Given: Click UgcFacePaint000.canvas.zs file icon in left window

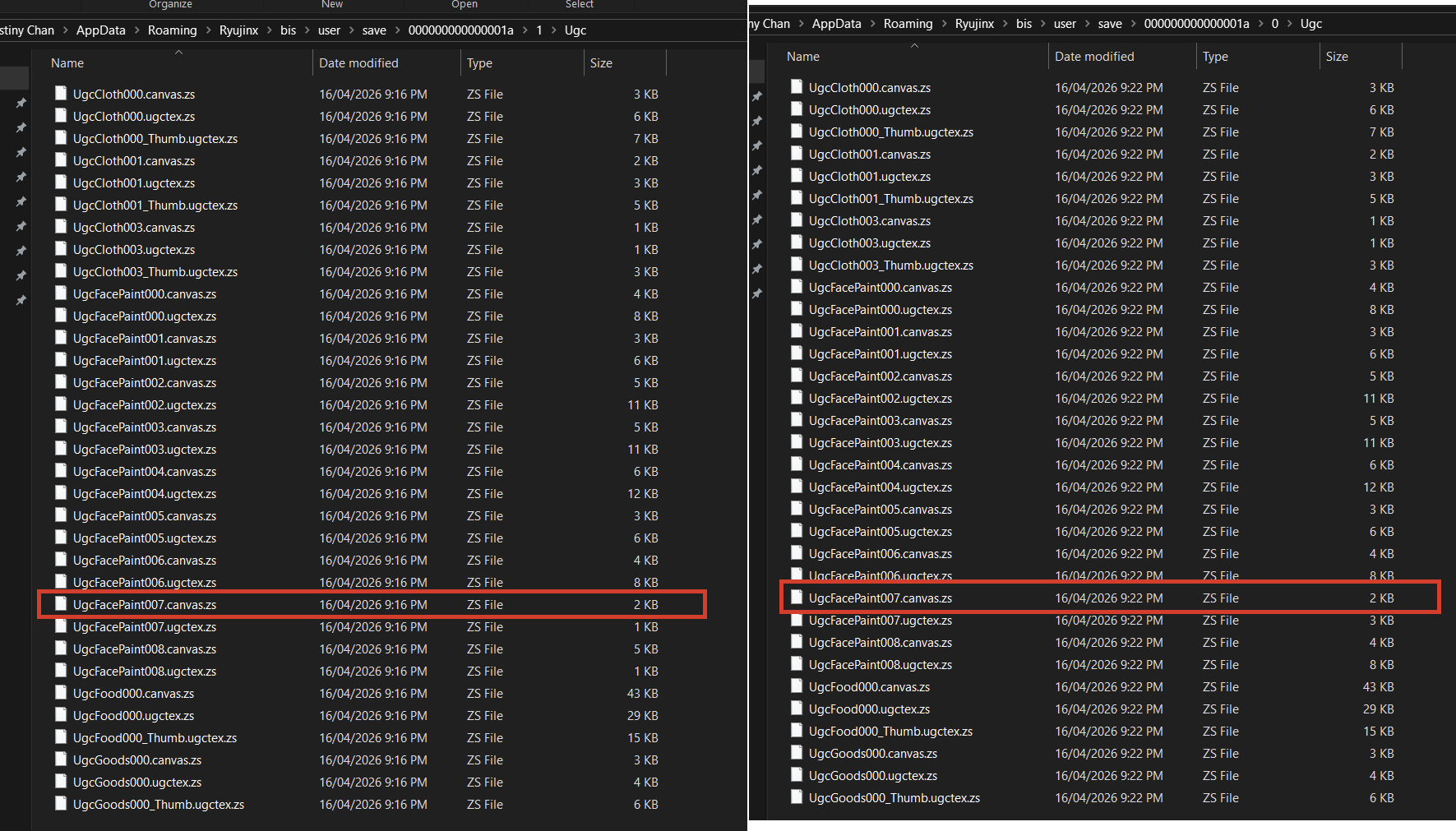Looking at the screenshot, I should pyautogui.click(x=61, y=293).
